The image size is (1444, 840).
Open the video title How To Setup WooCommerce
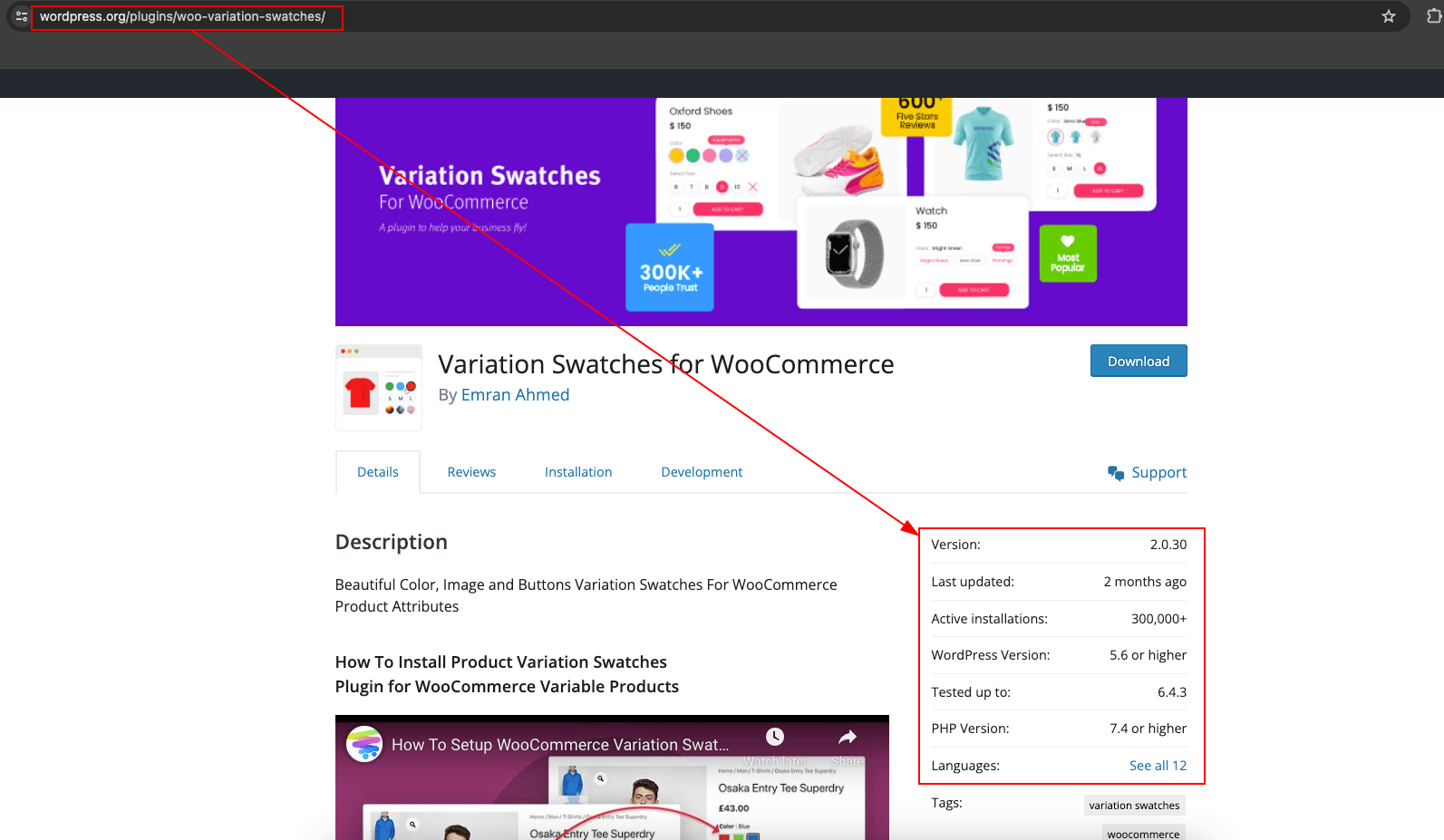[x=560, y=745]
